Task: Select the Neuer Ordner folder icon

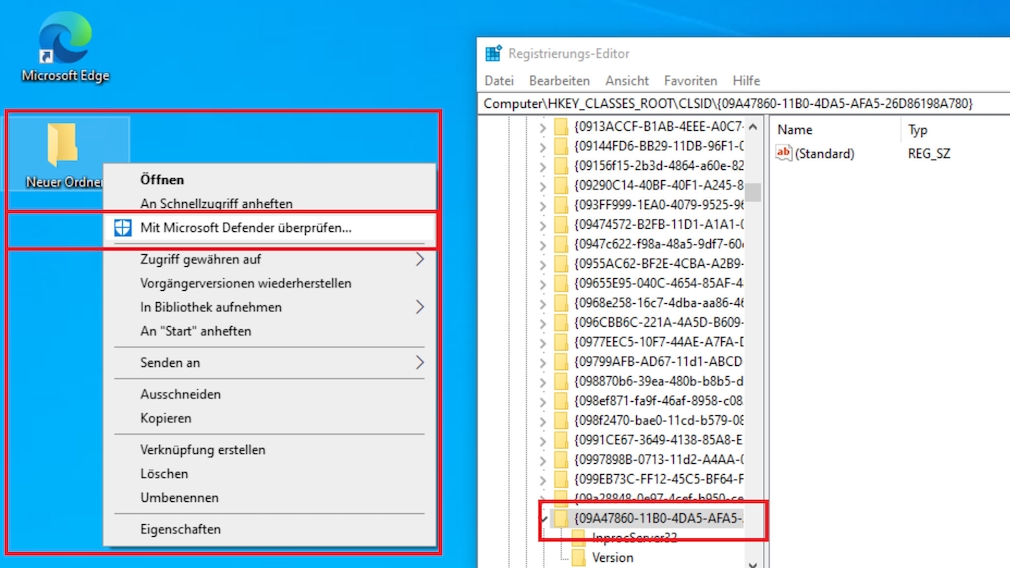Action: click(x=62, y=144)
